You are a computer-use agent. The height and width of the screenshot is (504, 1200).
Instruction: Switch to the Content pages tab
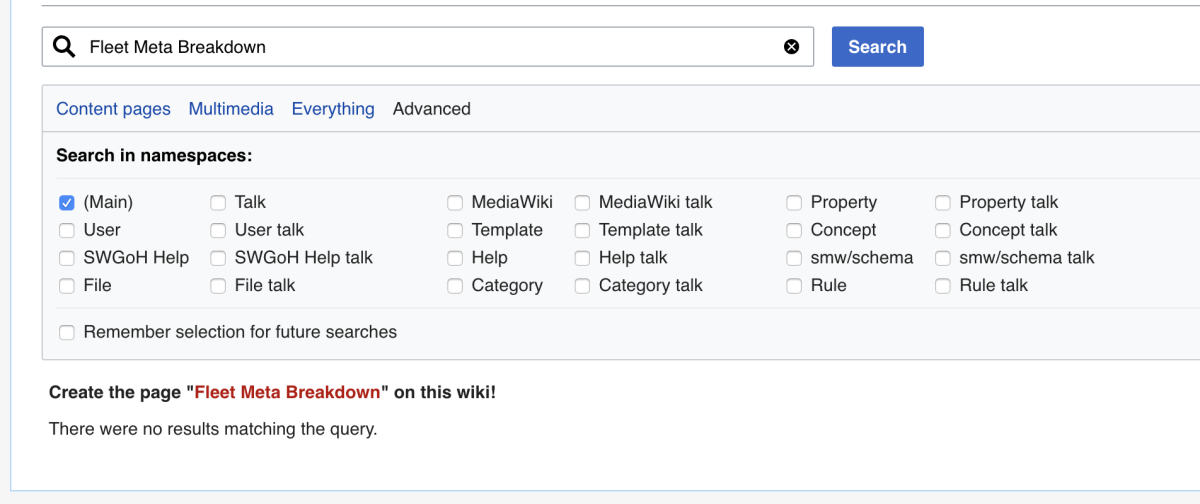pos(113,109)
